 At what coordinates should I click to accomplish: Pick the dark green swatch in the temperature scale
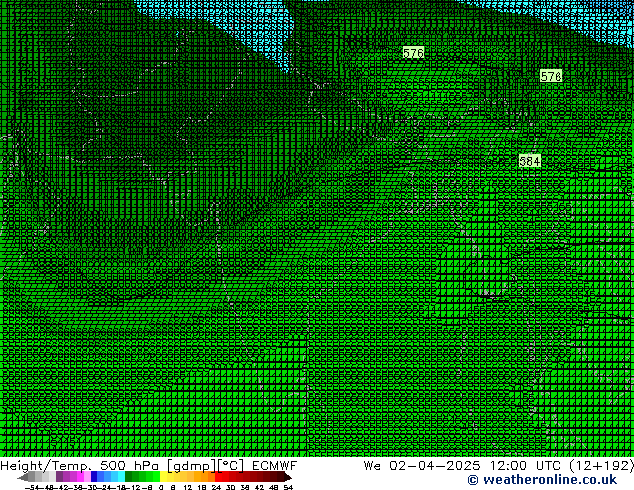[x=129, y=477]
